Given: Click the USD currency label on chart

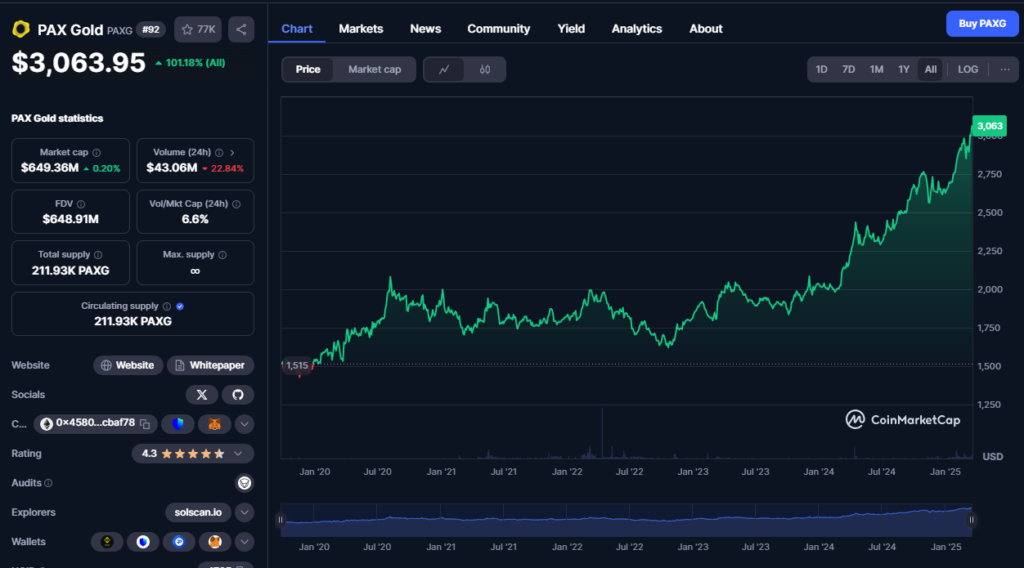Looking at the screenshot, I should 993,456.
